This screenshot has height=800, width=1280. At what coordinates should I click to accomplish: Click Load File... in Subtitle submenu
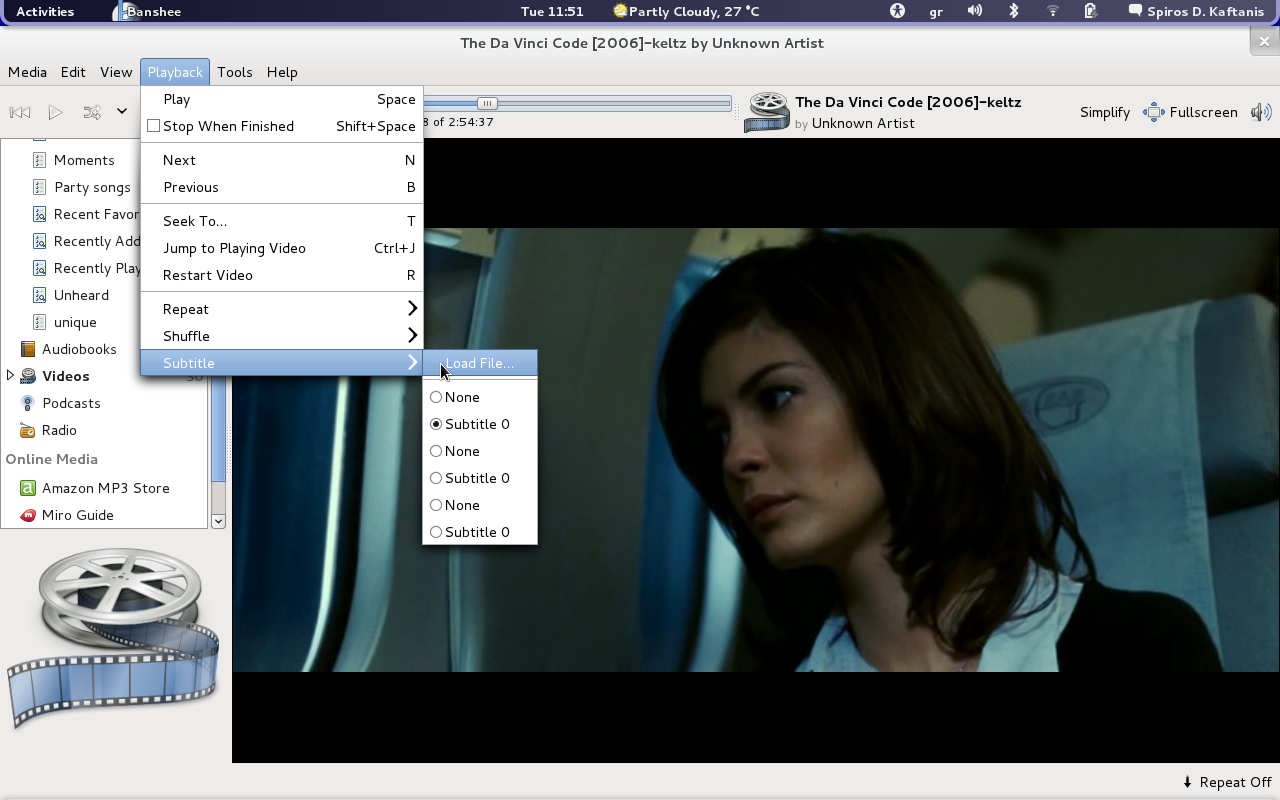(480, 363)
